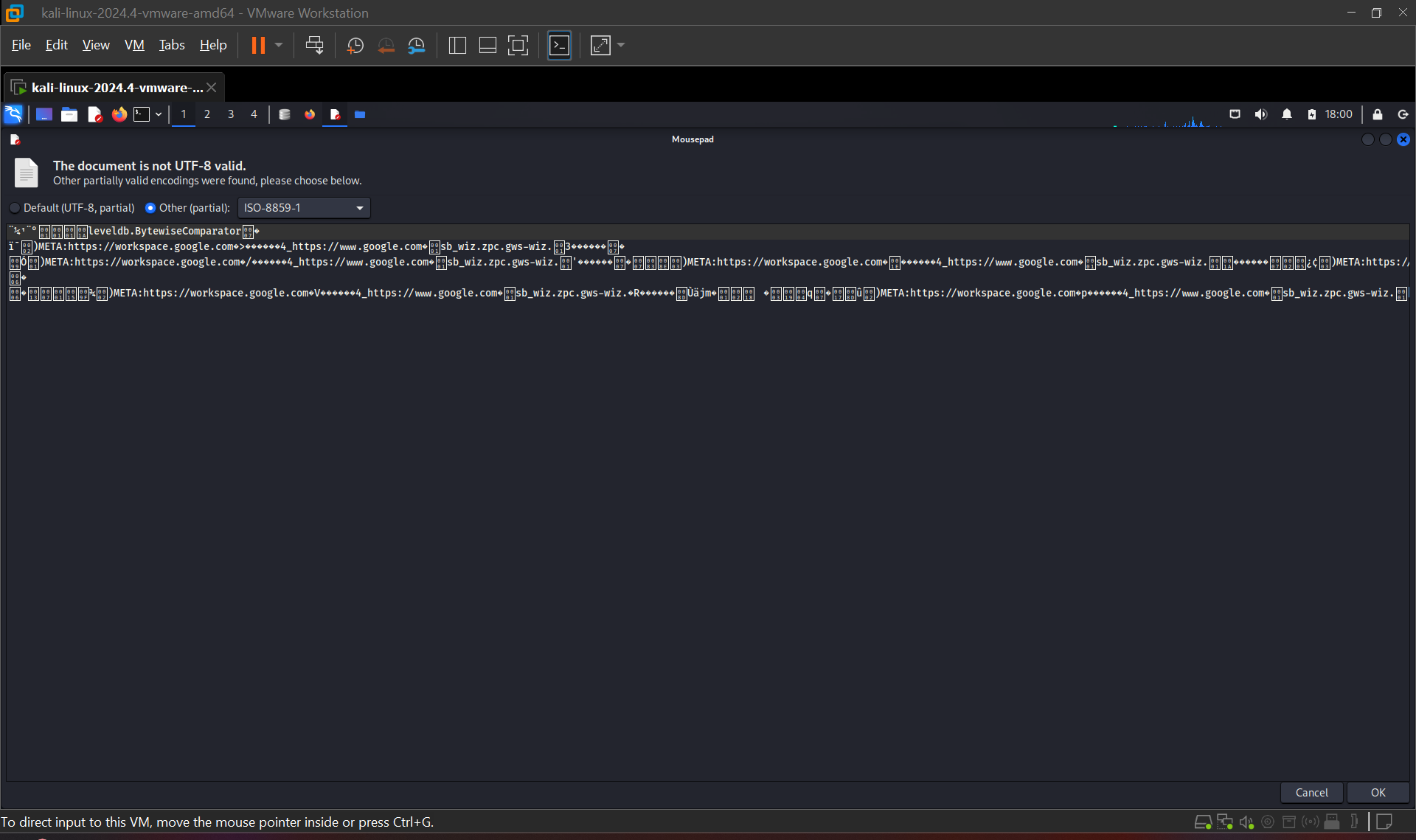The height and width of the screenshot is (840, 1416).
Task: Open the Kali network connection indicator
Action: point(1235,114)
